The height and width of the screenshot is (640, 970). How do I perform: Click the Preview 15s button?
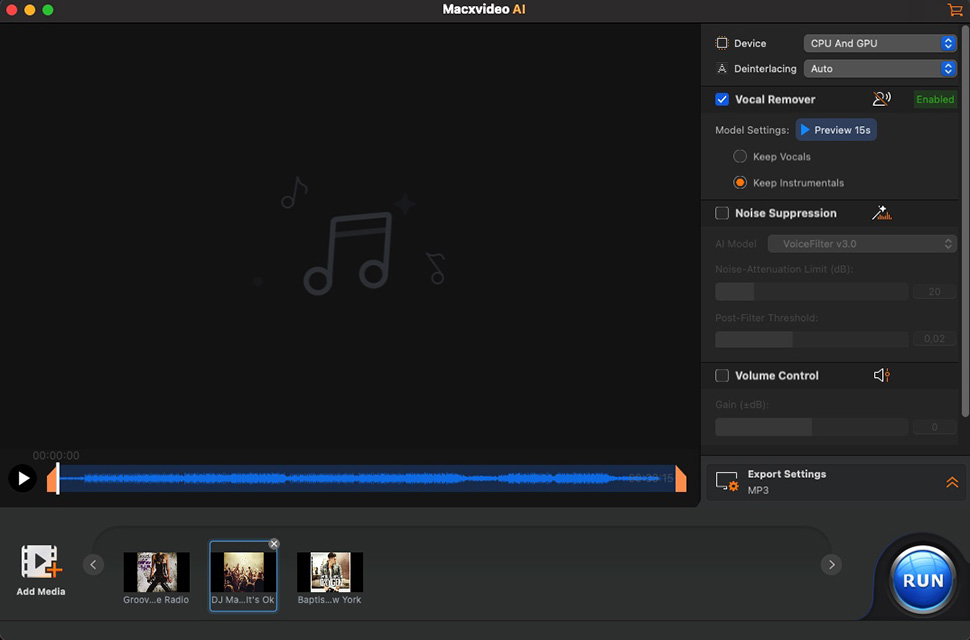tap(836, 130)
